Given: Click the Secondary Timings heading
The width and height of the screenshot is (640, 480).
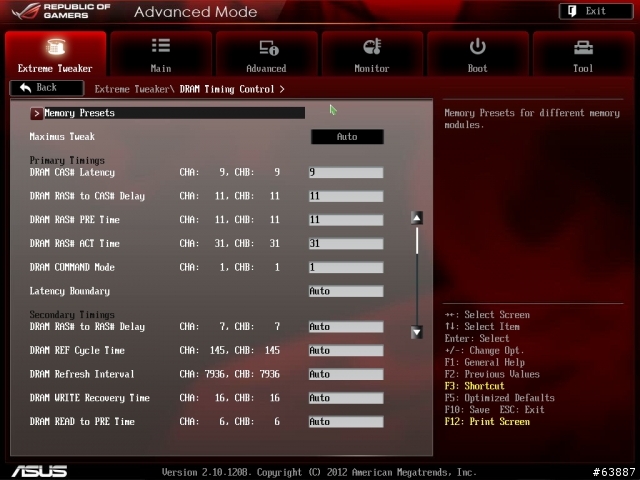Looking at the screenshot, I should (x=72, y=314).
